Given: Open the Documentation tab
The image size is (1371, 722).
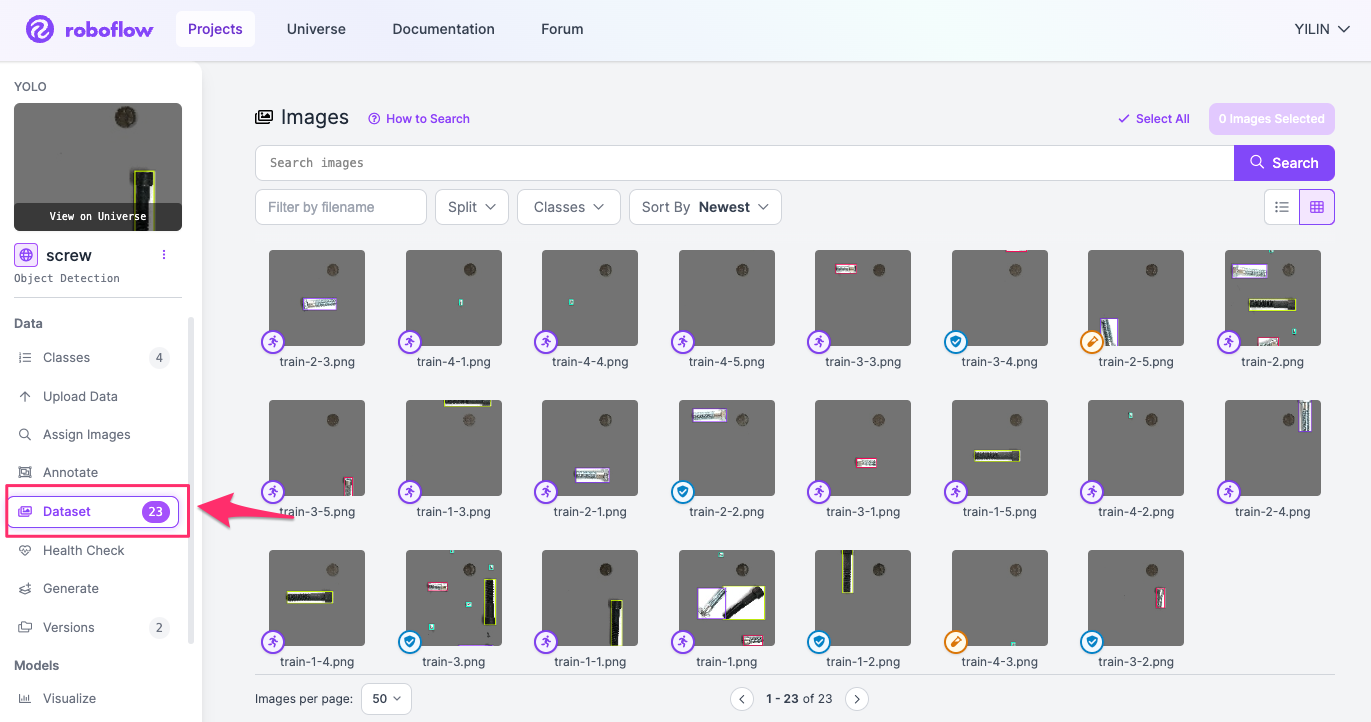Looking at the screenshot, I should coord(443,29).
